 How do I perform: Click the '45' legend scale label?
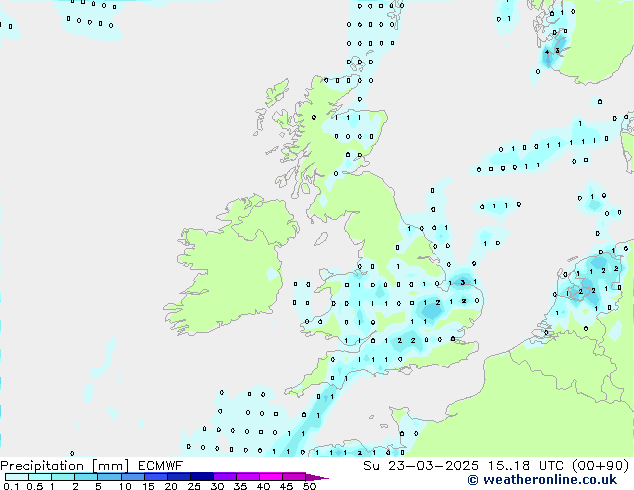(x=286, y=486)
